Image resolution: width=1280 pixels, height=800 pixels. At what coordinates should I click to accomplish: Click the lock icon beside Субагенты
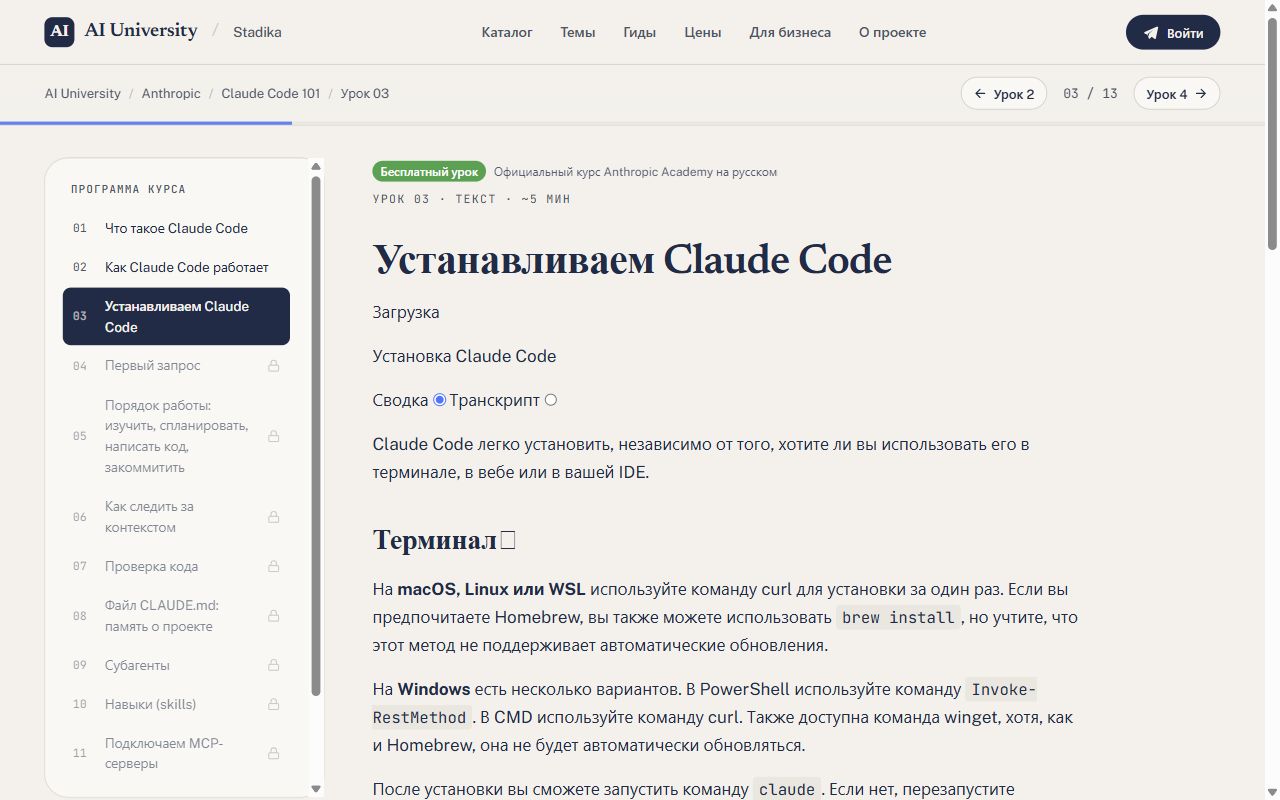tap(273, 665)
